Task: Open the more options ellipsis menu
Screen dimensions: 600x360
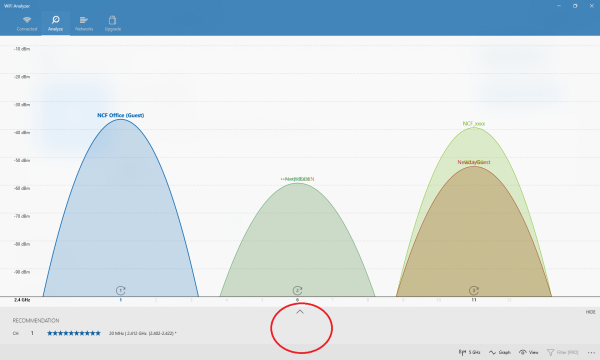Action: 591,352
